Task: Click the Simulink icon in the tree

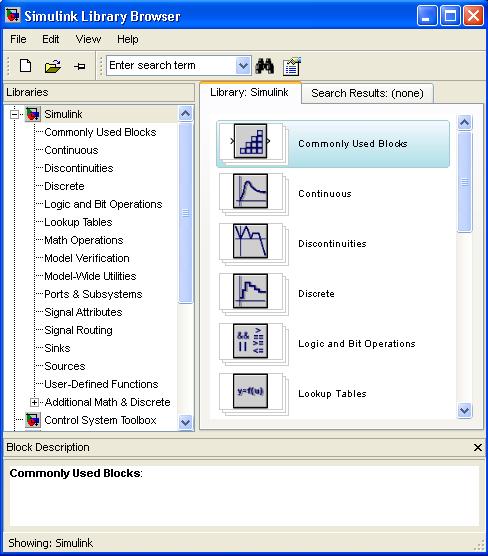Action: click(33, 114)
